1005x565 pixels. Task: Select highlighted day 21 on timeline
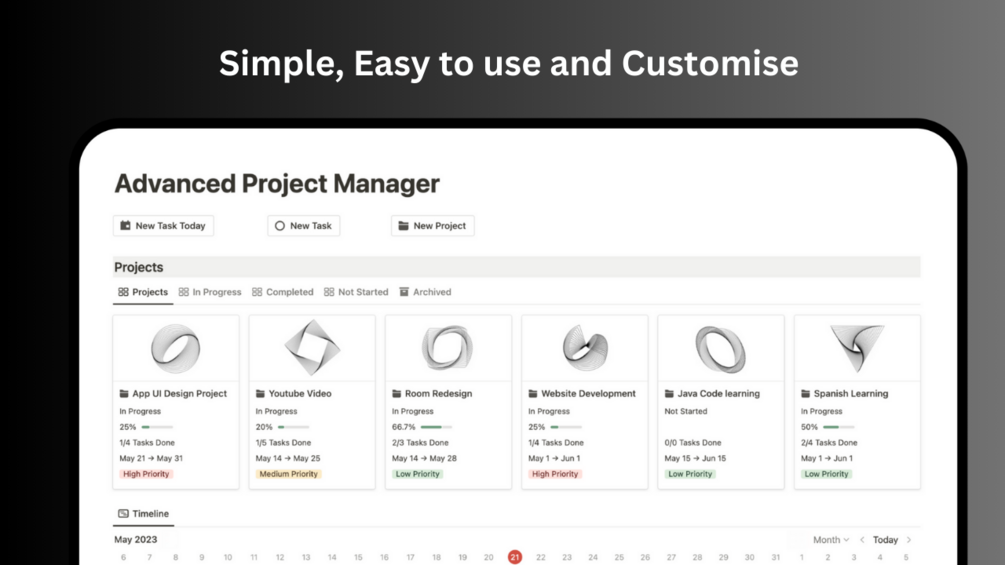pos(515,557)
